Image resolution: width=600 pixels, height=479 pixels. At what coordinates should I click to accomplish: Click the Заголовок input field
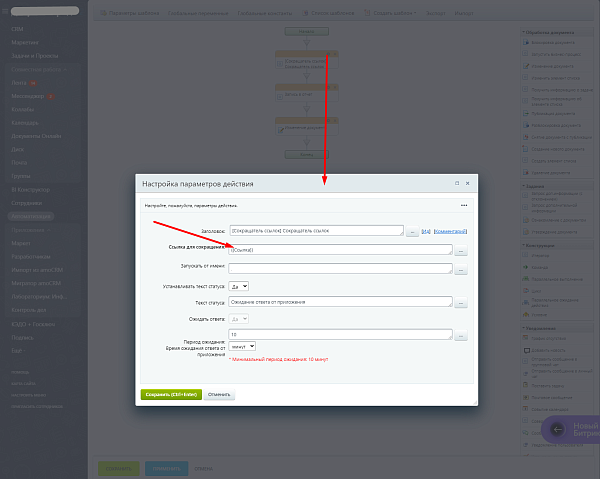[316, 231]
